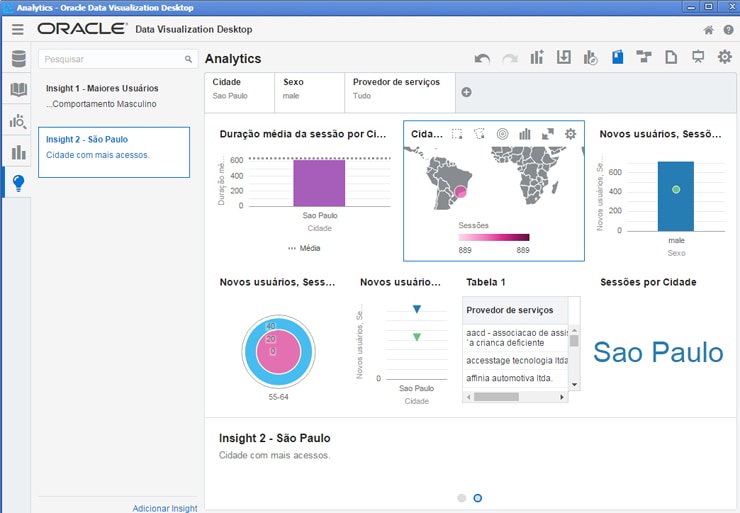Click the Sessões por Cidade title
This screenshot has height=513, width=740.
pyautogui.click(x=648, y=282)
